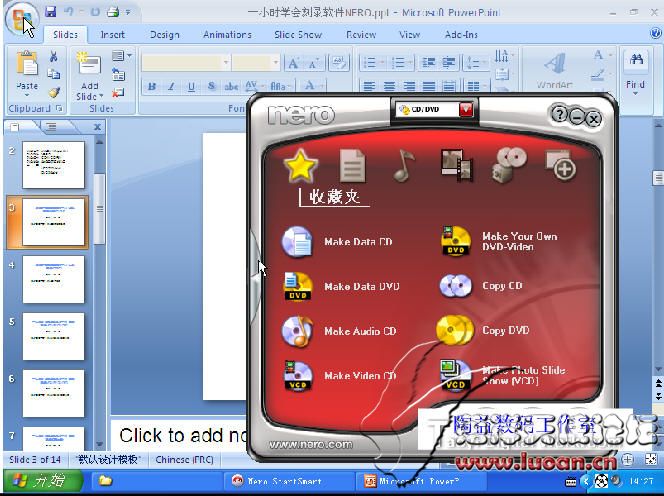
Task: Open the CD/DVD disc type dropdown in Nero
Action: pos(466,110)
